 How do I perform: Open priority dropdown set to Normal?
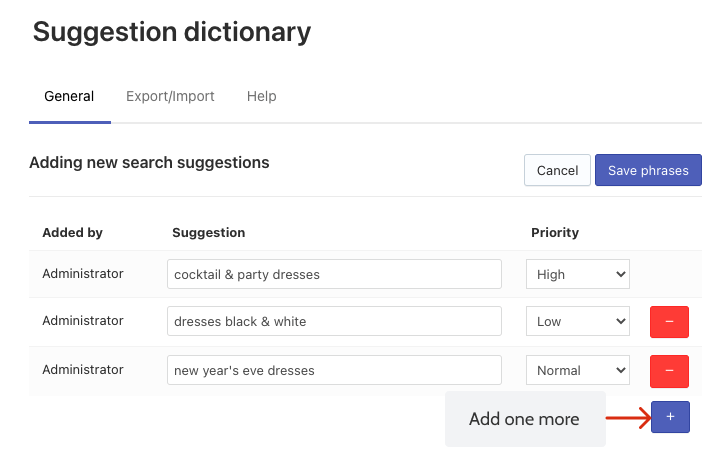coord(578,370)
